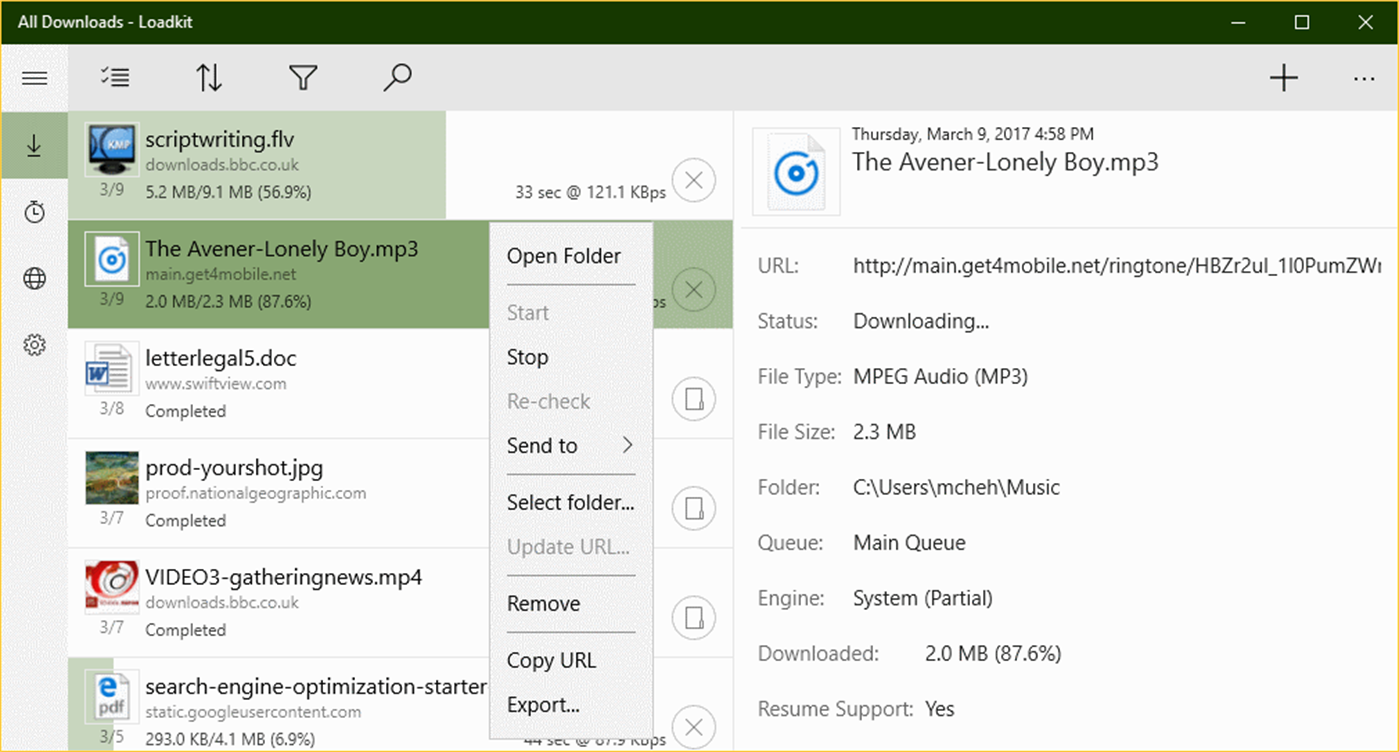This screenshot has width=1399, height=752.
Task: Open the scheduler clock icon in the sidebar
Action: pos(34,212)
